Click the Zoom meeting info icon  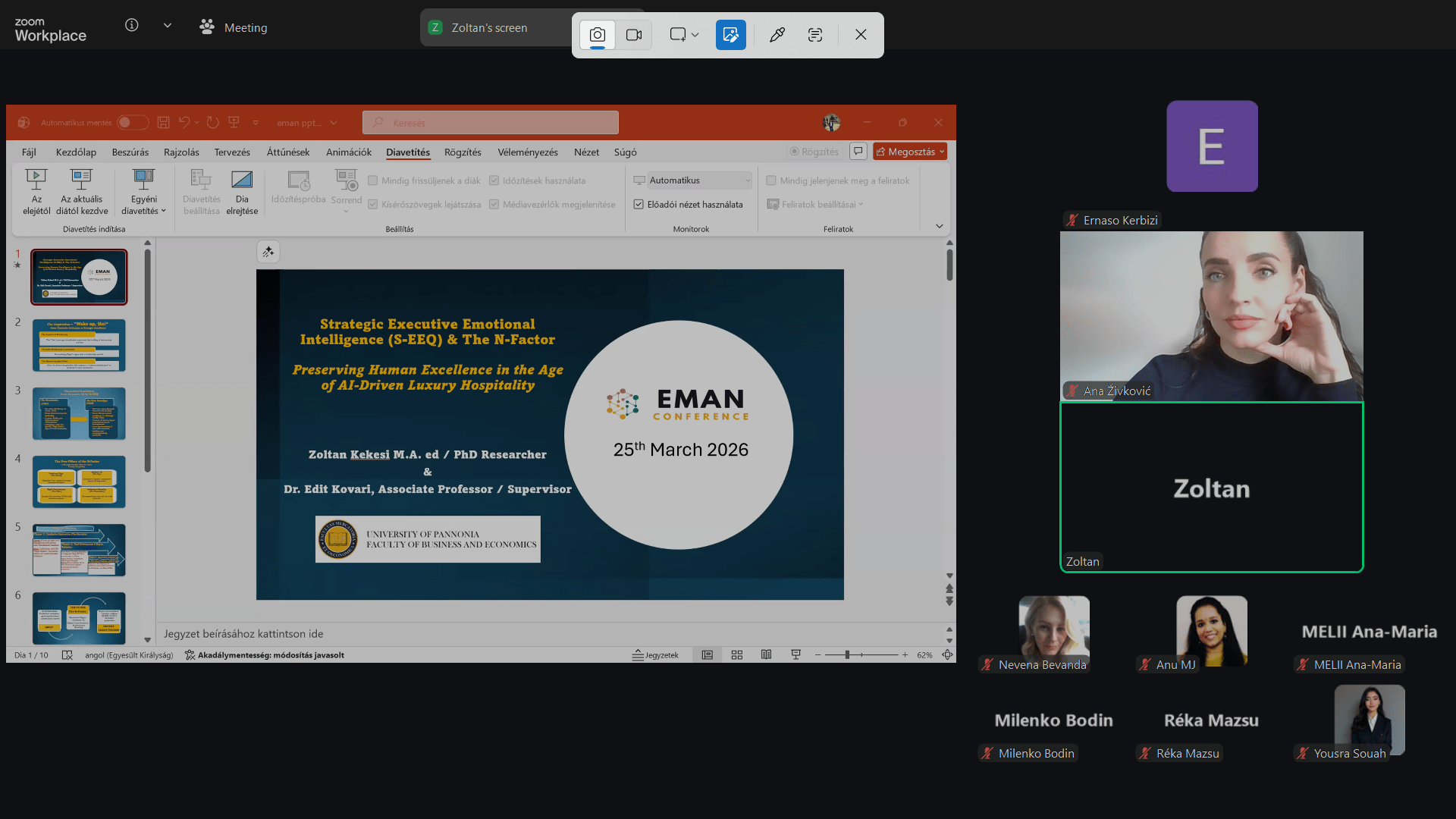(131, 25)
